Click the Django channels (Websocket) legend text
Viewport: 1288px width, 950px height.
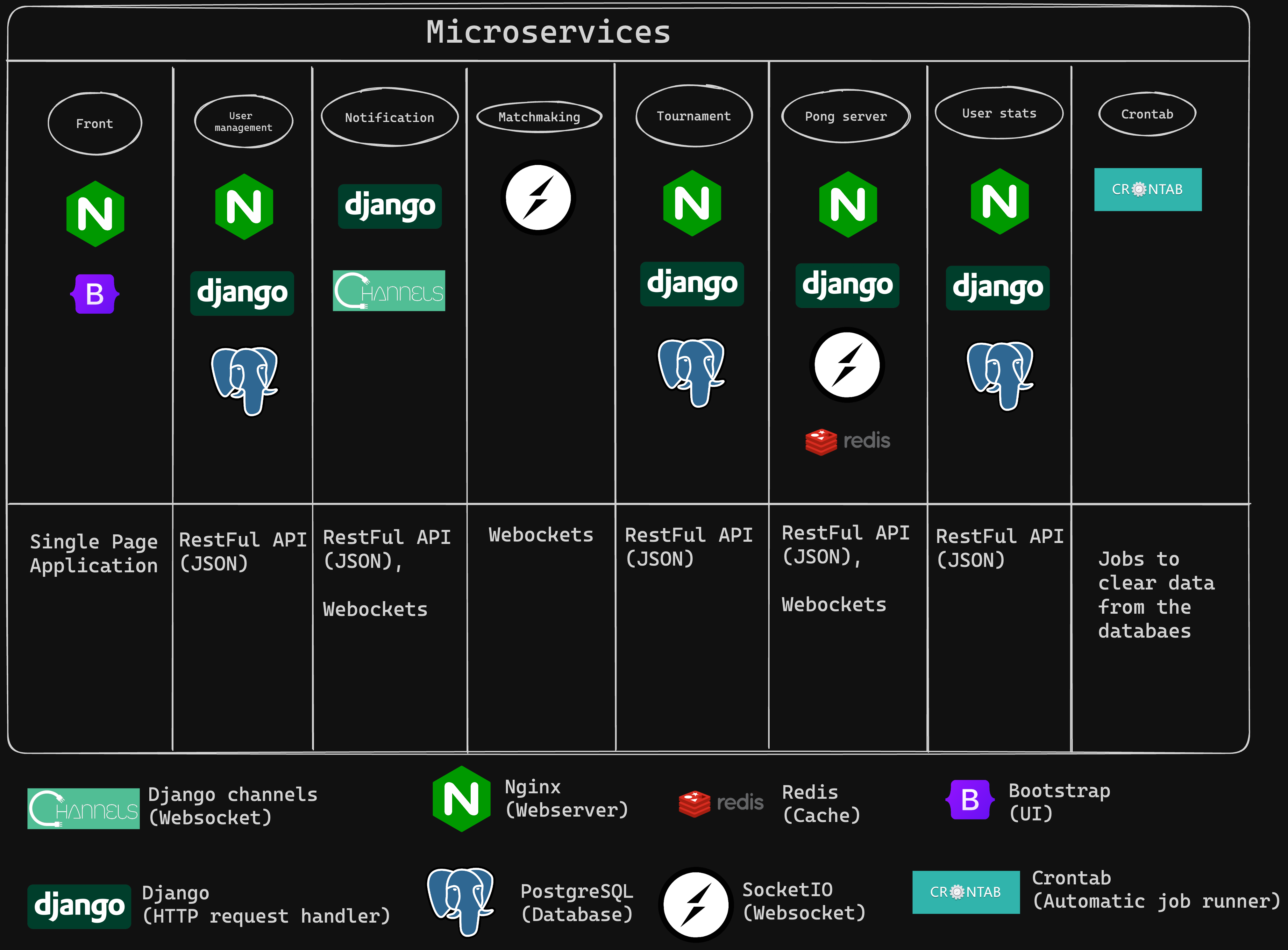click(x=232, y=806)
